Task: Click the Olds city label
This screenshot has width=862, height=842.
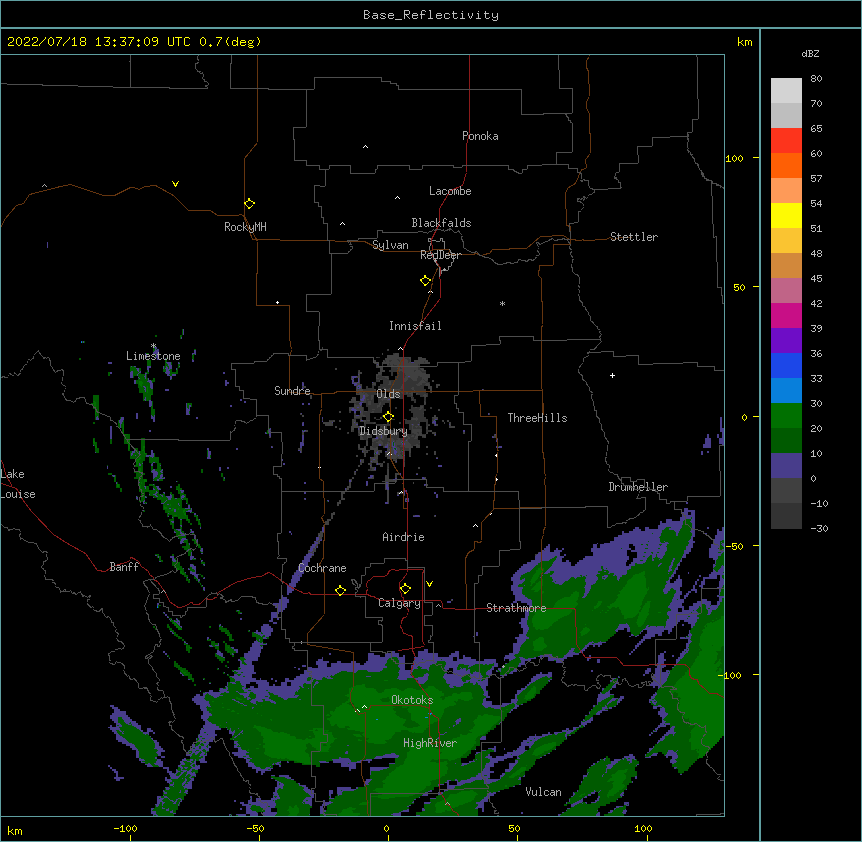Action: tap(388, 394)
